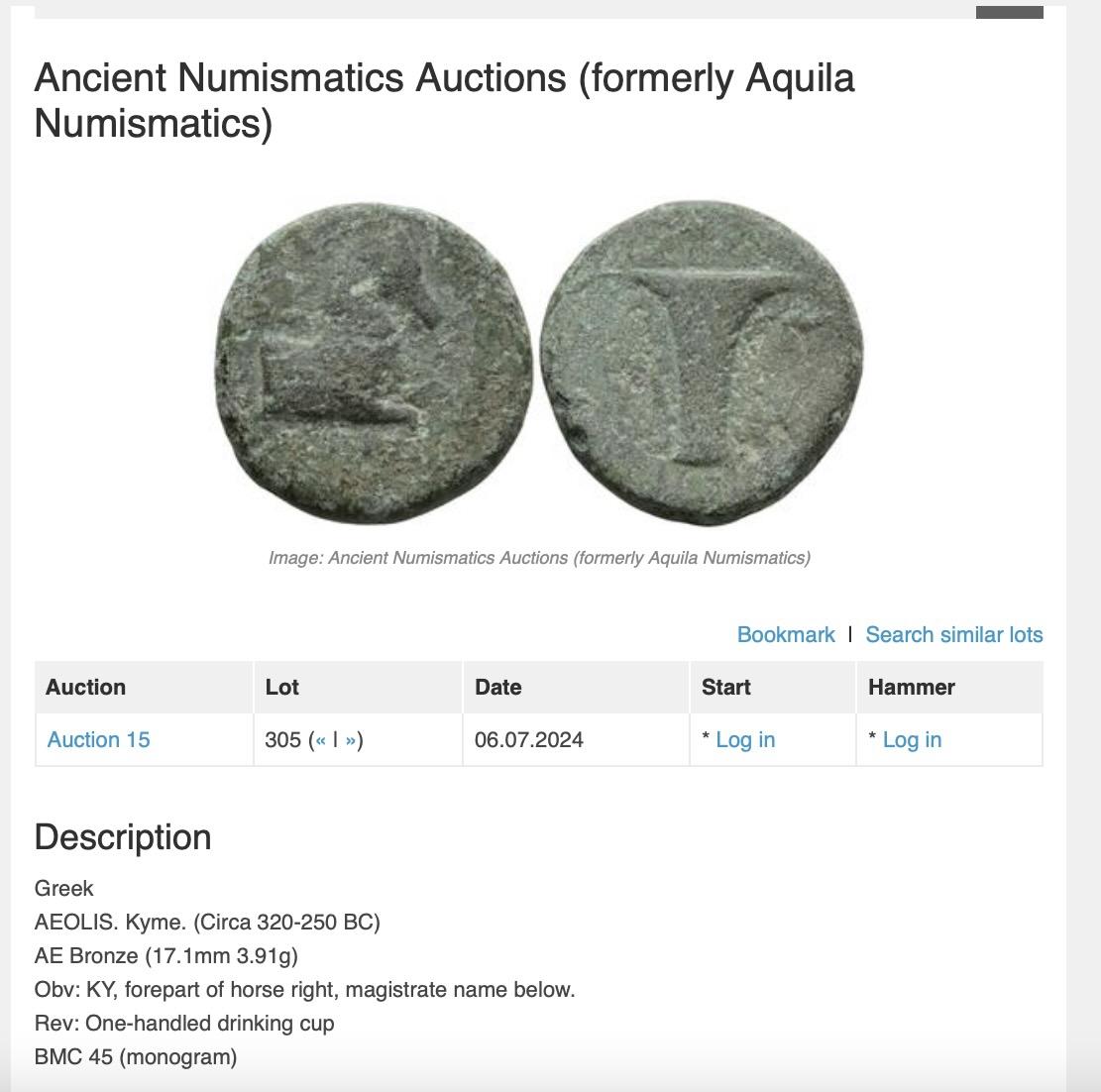Image resolution: width=1101 pixels, height=1092 pixels.
Task: Click the lot overview separator between arrows
Action: 336,739
